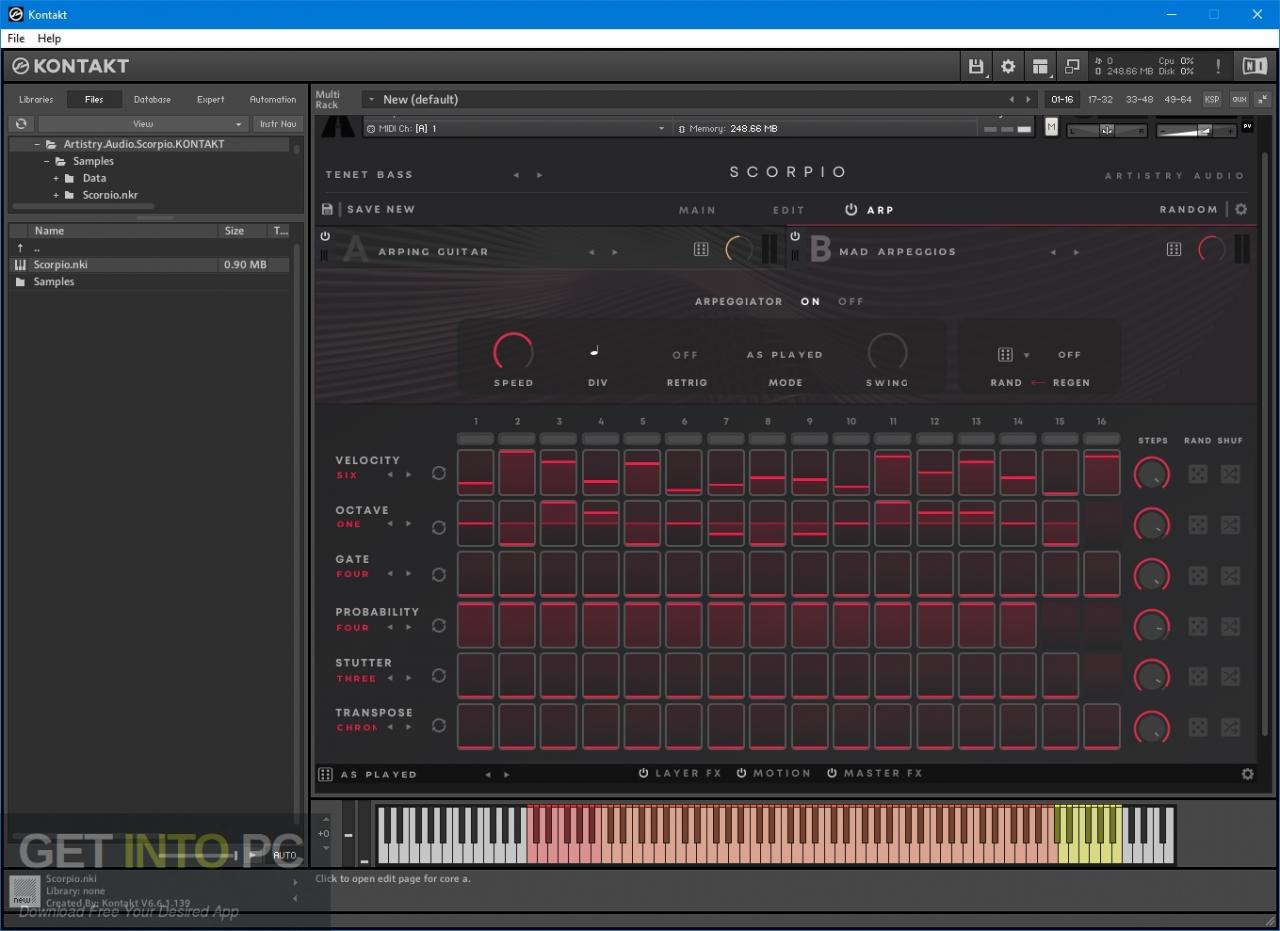
Task: Collapse the Samples tree folder
Action: click(47, 161)
